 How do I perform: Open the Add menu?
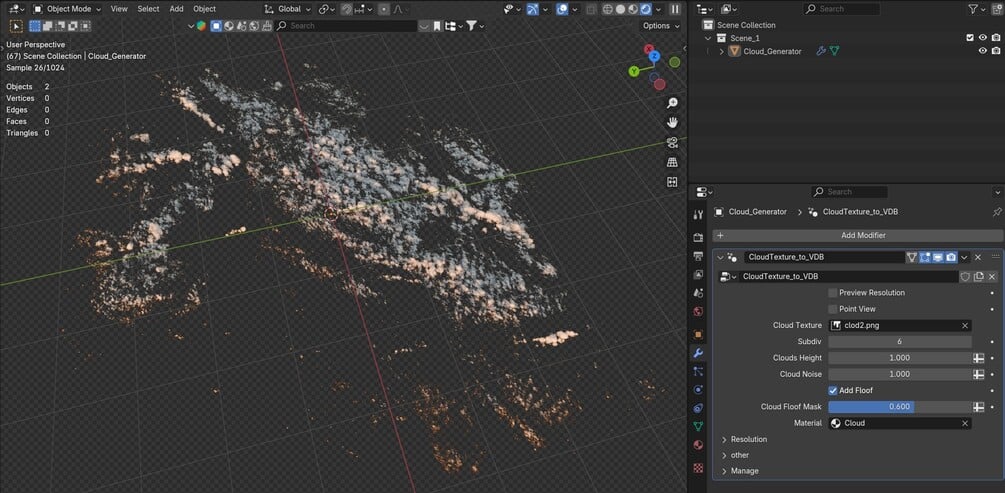click(x=177, y=9)
